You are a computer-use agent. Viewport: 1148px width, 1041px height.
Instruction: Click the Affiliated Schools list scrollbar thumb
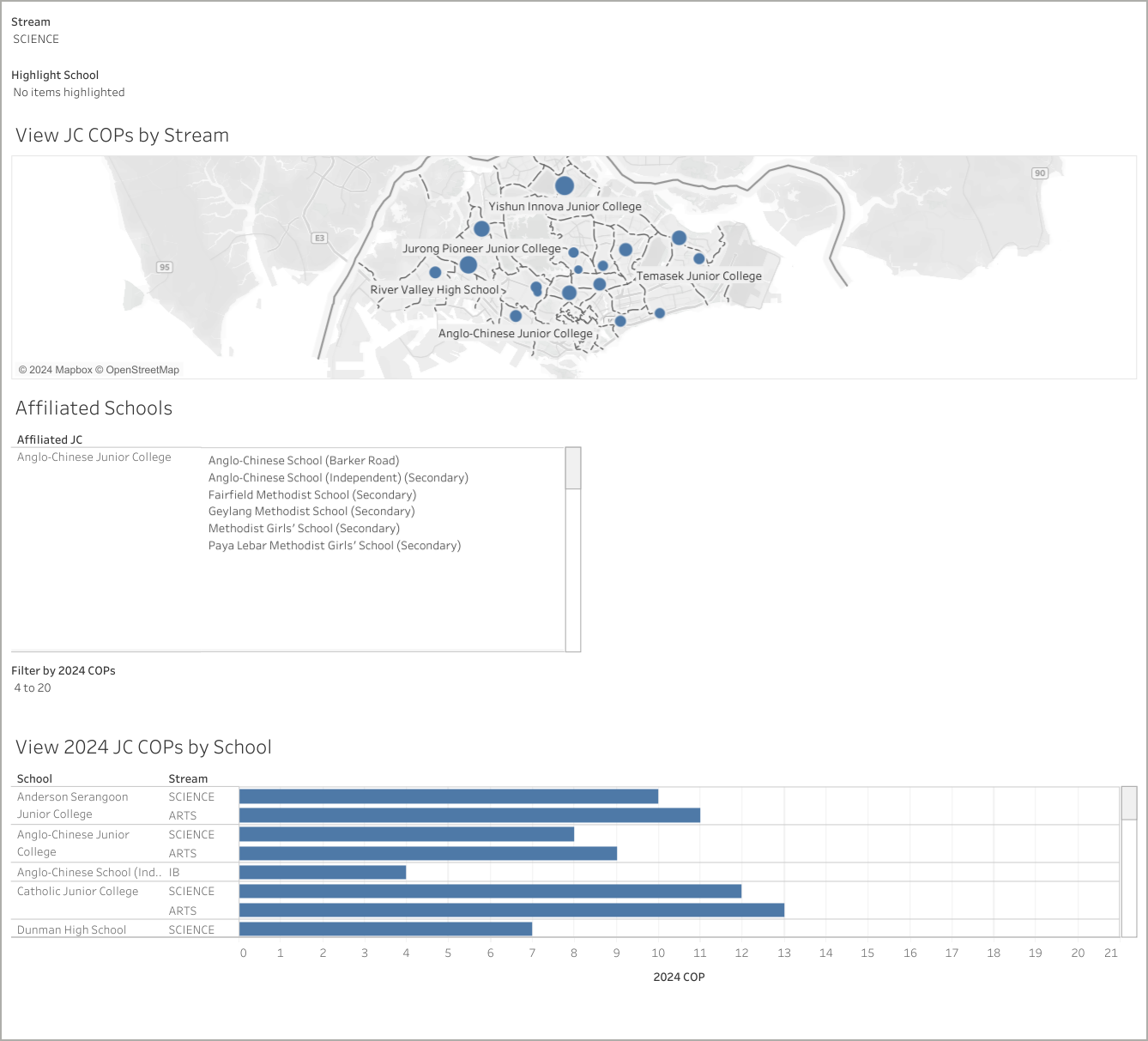click(x=573, y=469)
